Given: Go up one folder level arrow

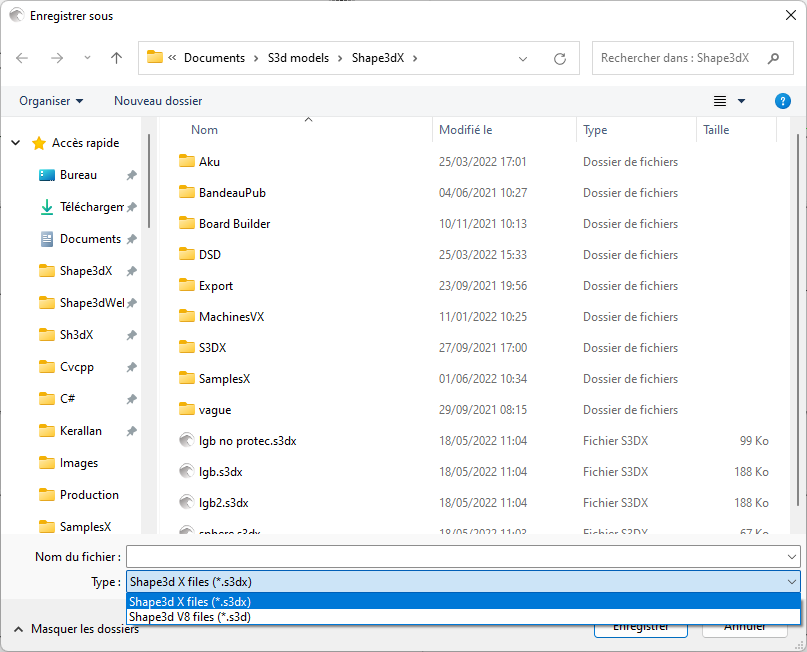Looking at the screenshot, I should [116, 58].
